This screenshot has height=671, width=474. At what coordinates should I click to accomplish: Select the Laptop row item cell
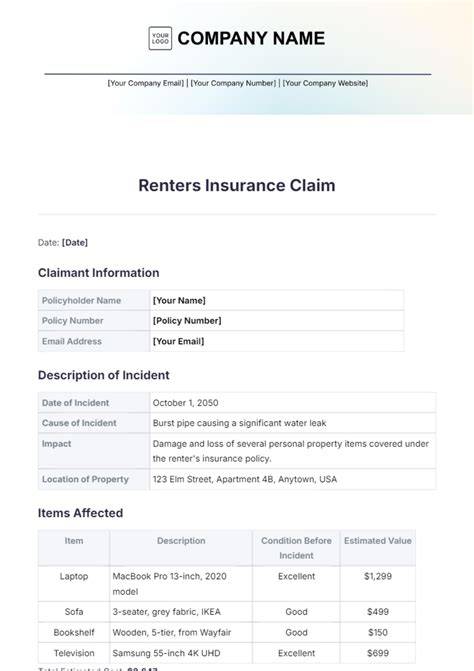(74, 584)
